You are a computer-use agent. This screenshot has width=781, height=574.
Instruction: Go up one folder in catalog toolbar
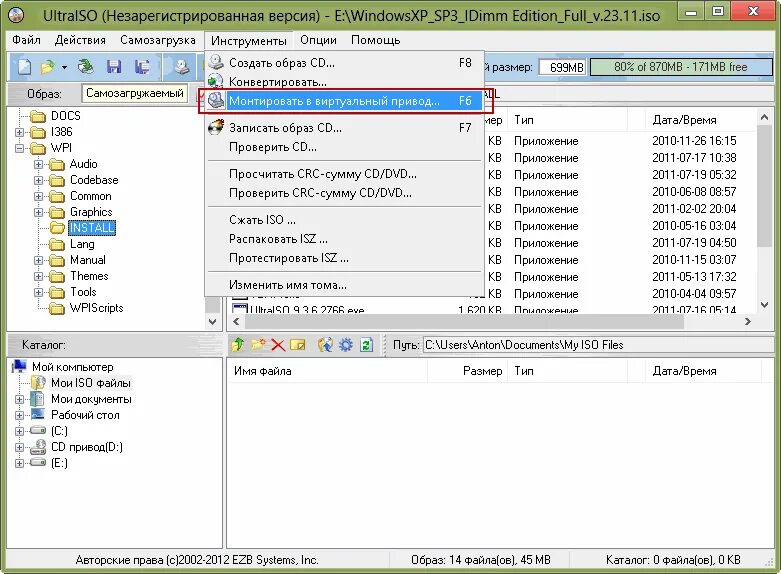238,344
